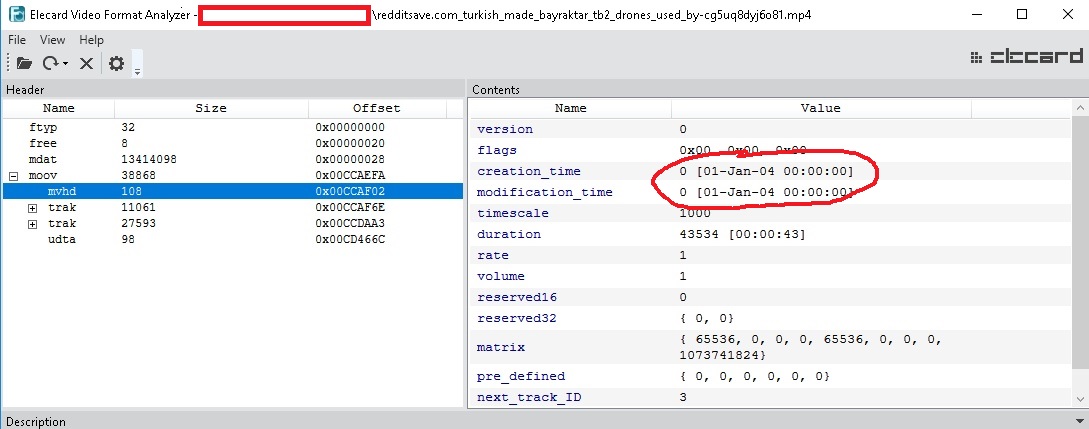Open the File menu

point(17,40)
